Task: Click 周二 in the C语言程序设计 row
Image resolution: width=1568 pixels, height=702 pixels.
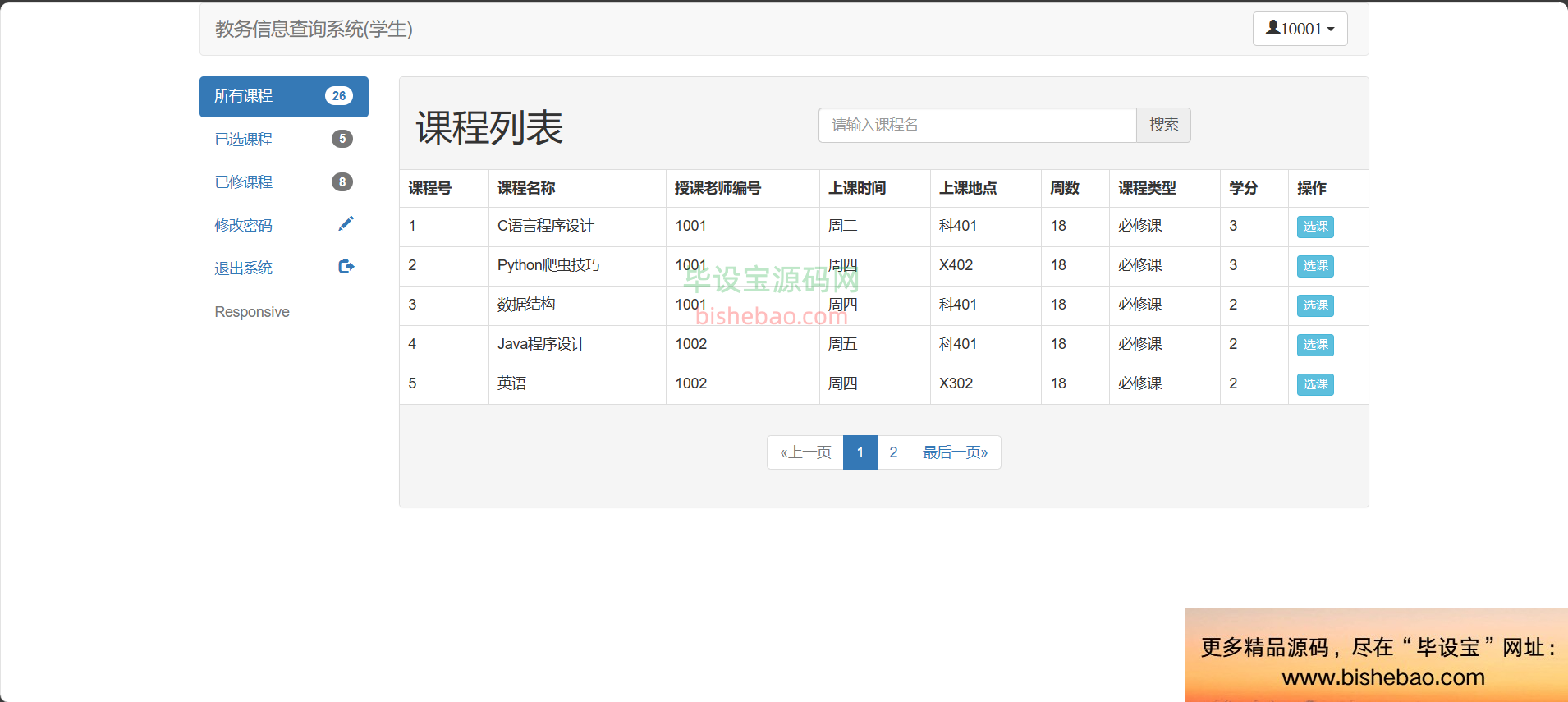Action: click(x=842, y=226)
